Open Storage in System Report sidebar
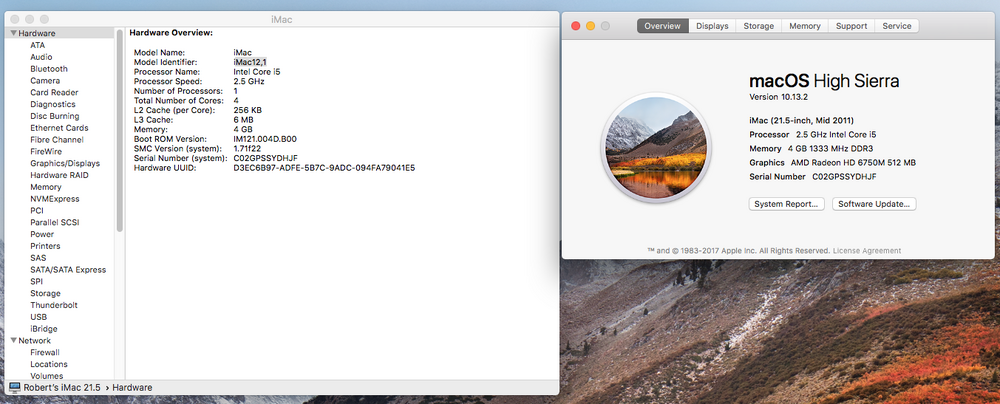The width and height of the screenshot is (1000, 404). 45,294
